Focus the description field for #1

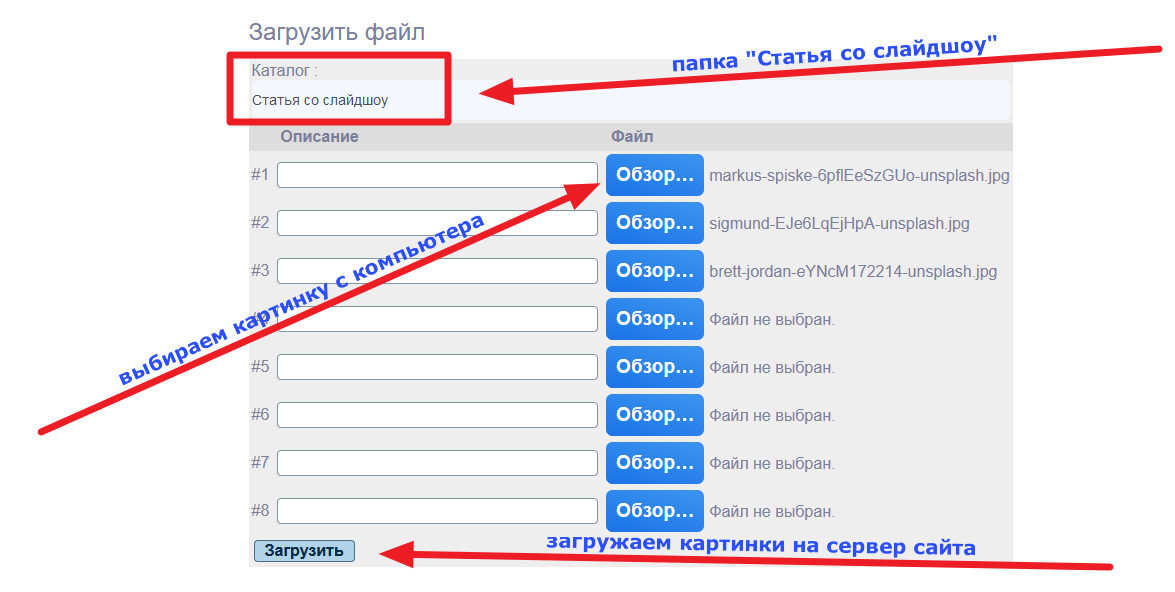437,175
